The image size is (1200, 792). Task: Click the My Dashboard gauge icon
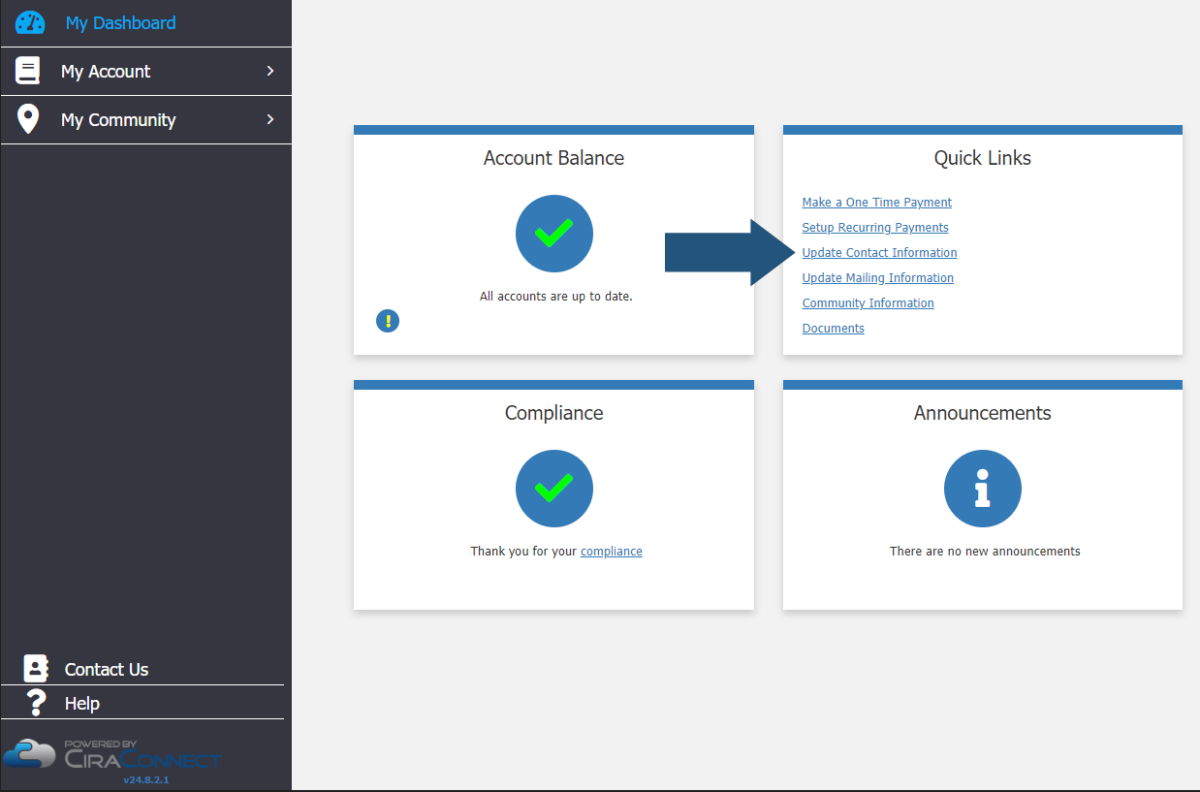click(30, 23)
